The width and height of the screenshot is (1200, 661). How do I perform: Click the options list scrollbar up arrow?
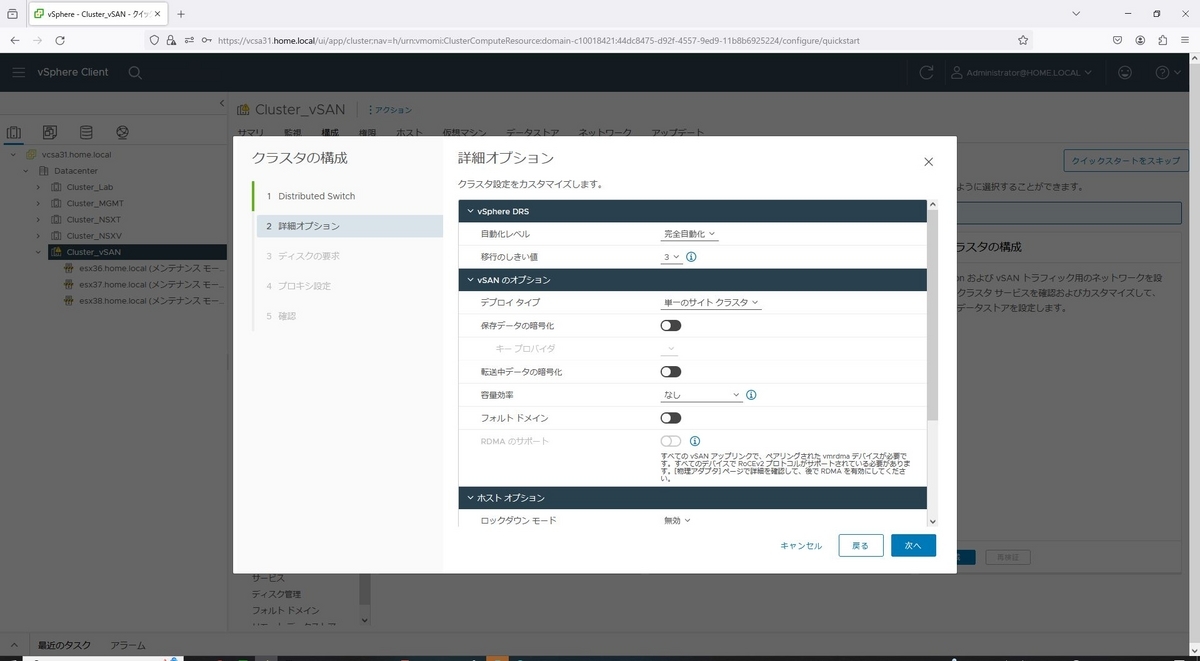(x=932, y=205)
